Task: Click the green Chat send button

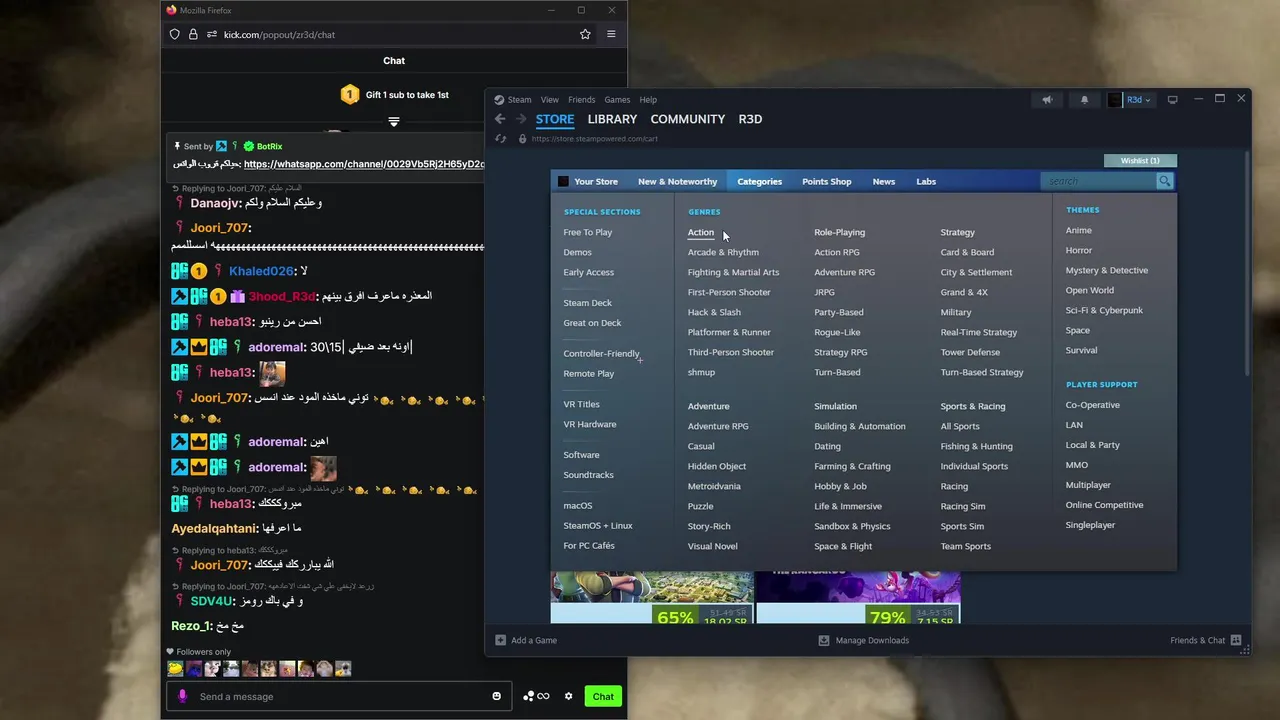Action: 603,696
